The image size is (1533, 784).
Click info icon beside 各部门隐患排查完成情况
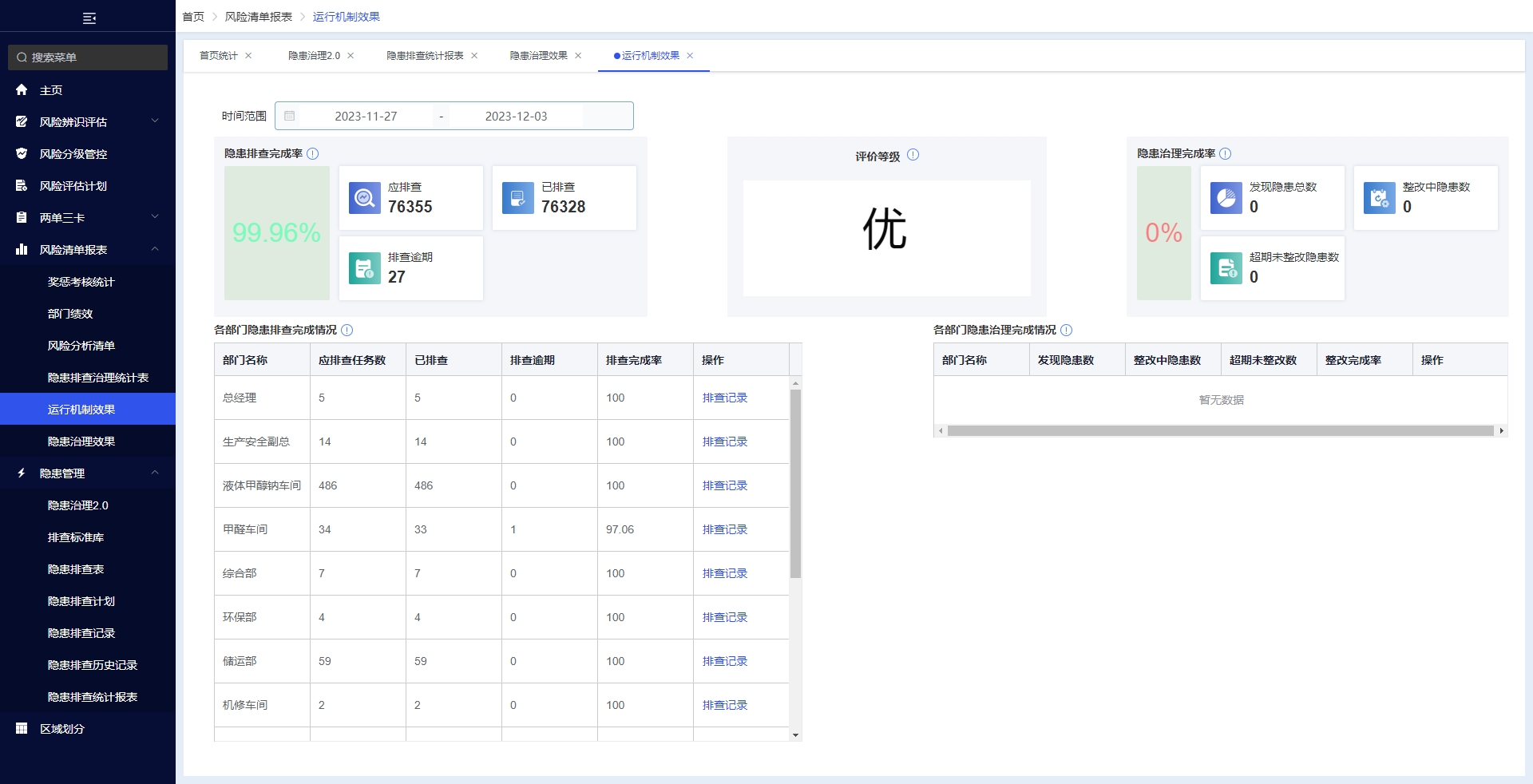point(347,330)
